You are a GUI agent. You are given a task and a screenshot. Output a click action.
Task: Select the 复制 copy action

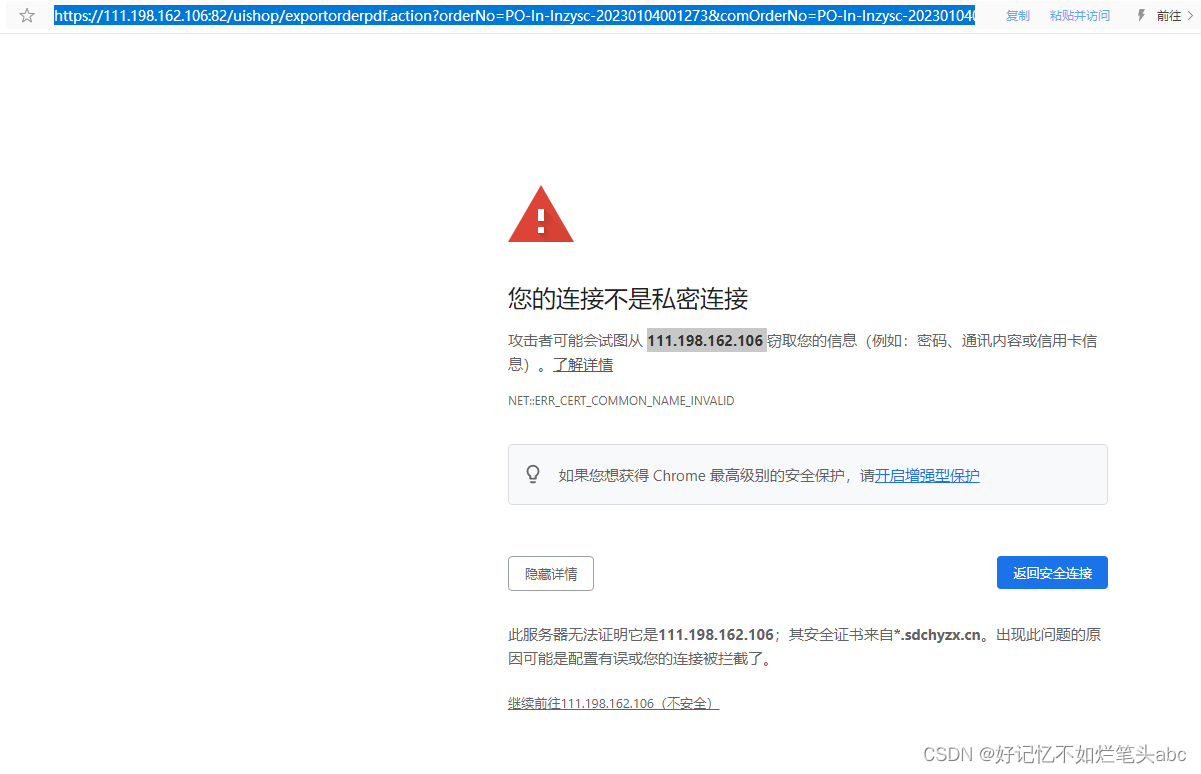[x=1017, y=15]
